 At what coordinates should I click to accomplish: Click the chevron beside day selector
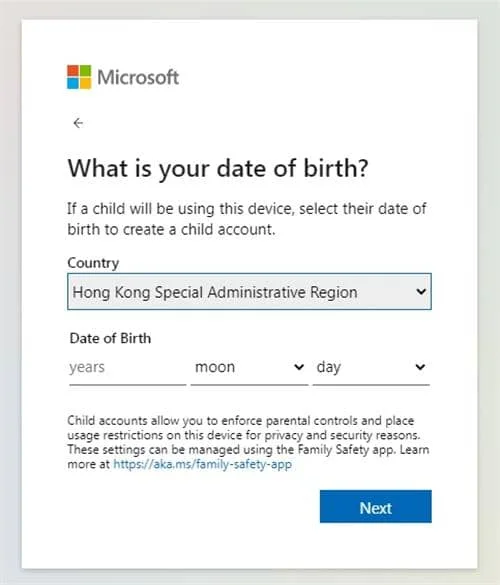pos(420,367)
